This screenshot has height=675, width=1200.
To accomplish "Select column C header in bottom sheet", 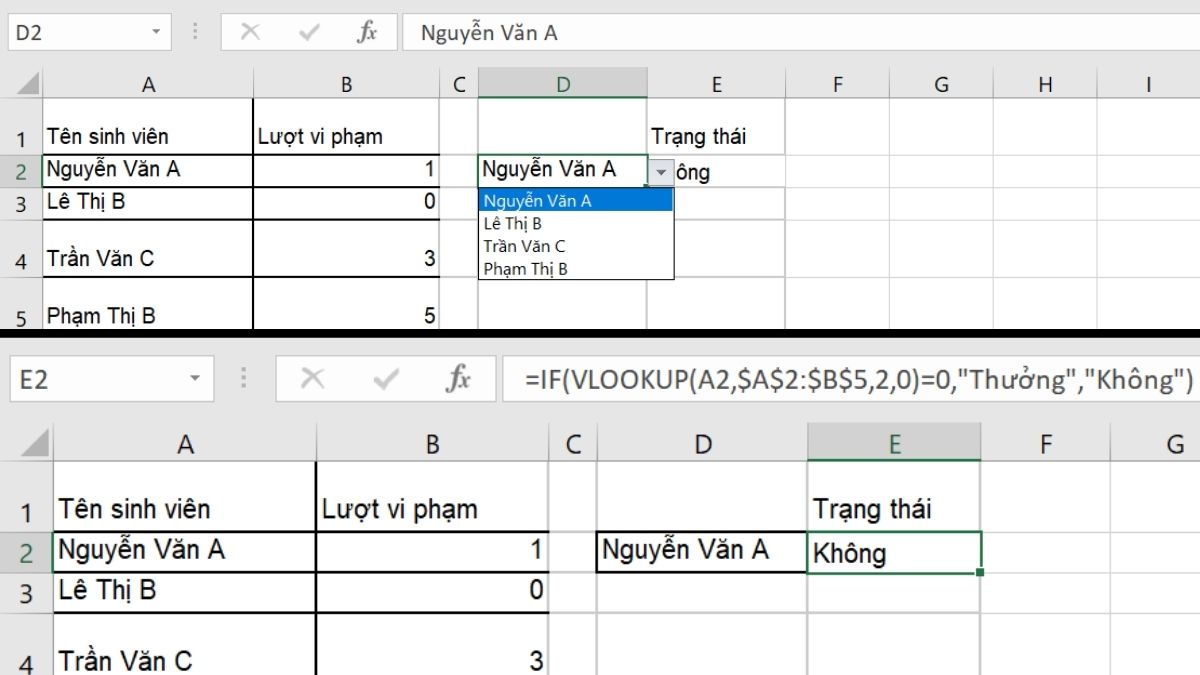I will [x=573, y=443].
